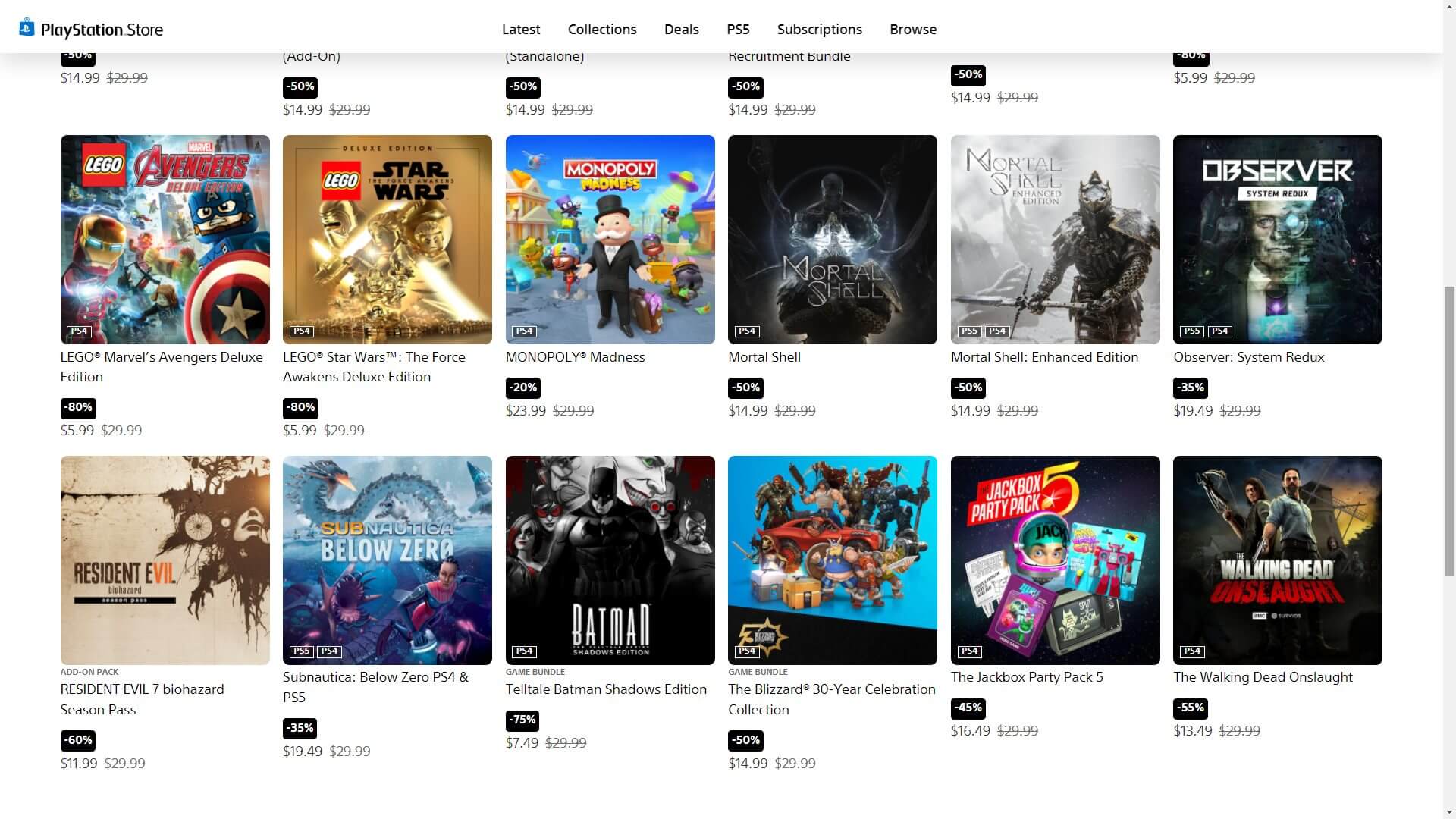Click the -75% badge under Telltale Batman
The image size is (1456, 819).
tap(523, 720)
